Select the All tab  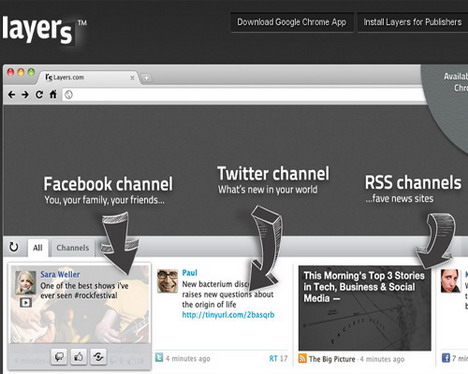tap(38, 248)
